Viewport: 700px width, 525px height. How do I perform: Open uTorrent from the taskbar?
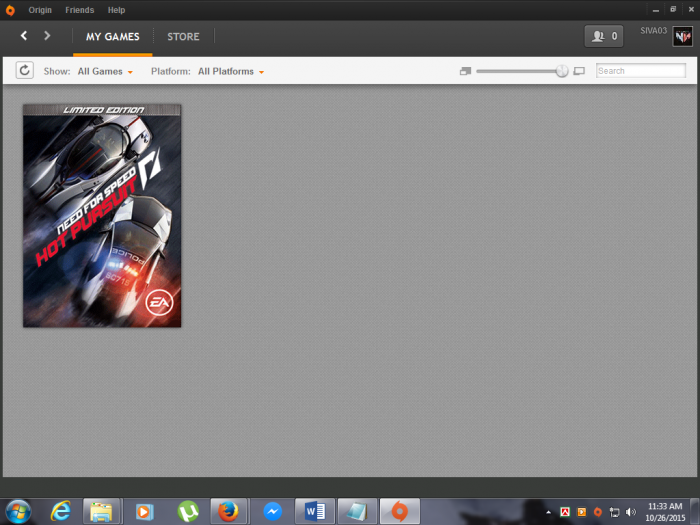188,512
